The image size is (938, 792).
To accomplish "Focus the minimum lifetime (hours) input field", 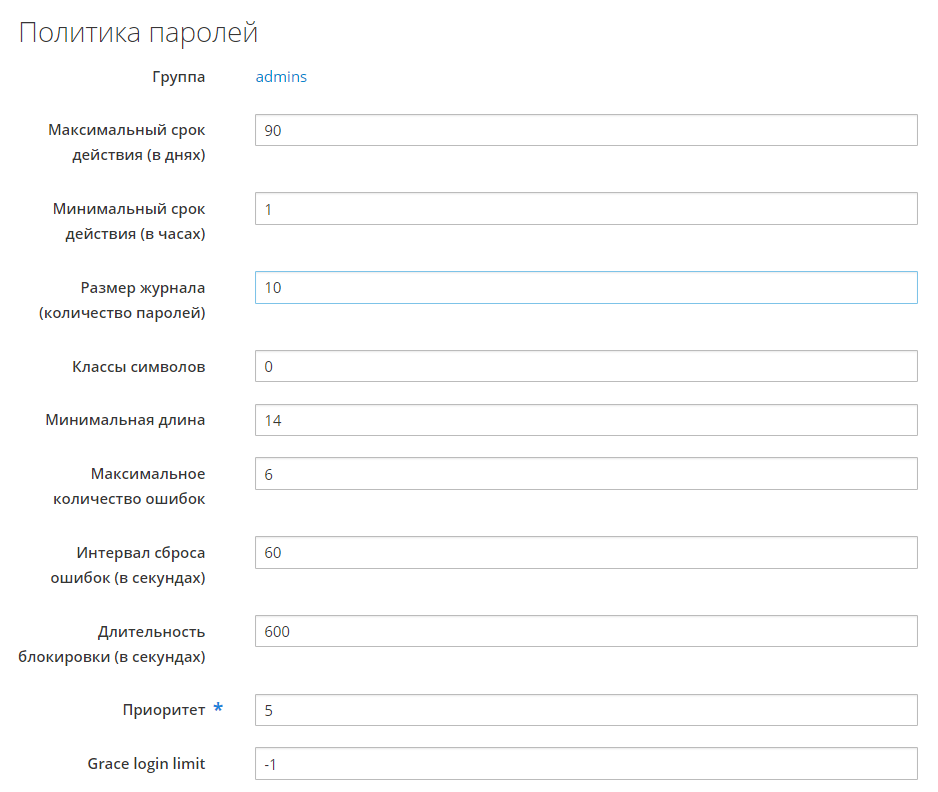I will (x=586, y=209).
